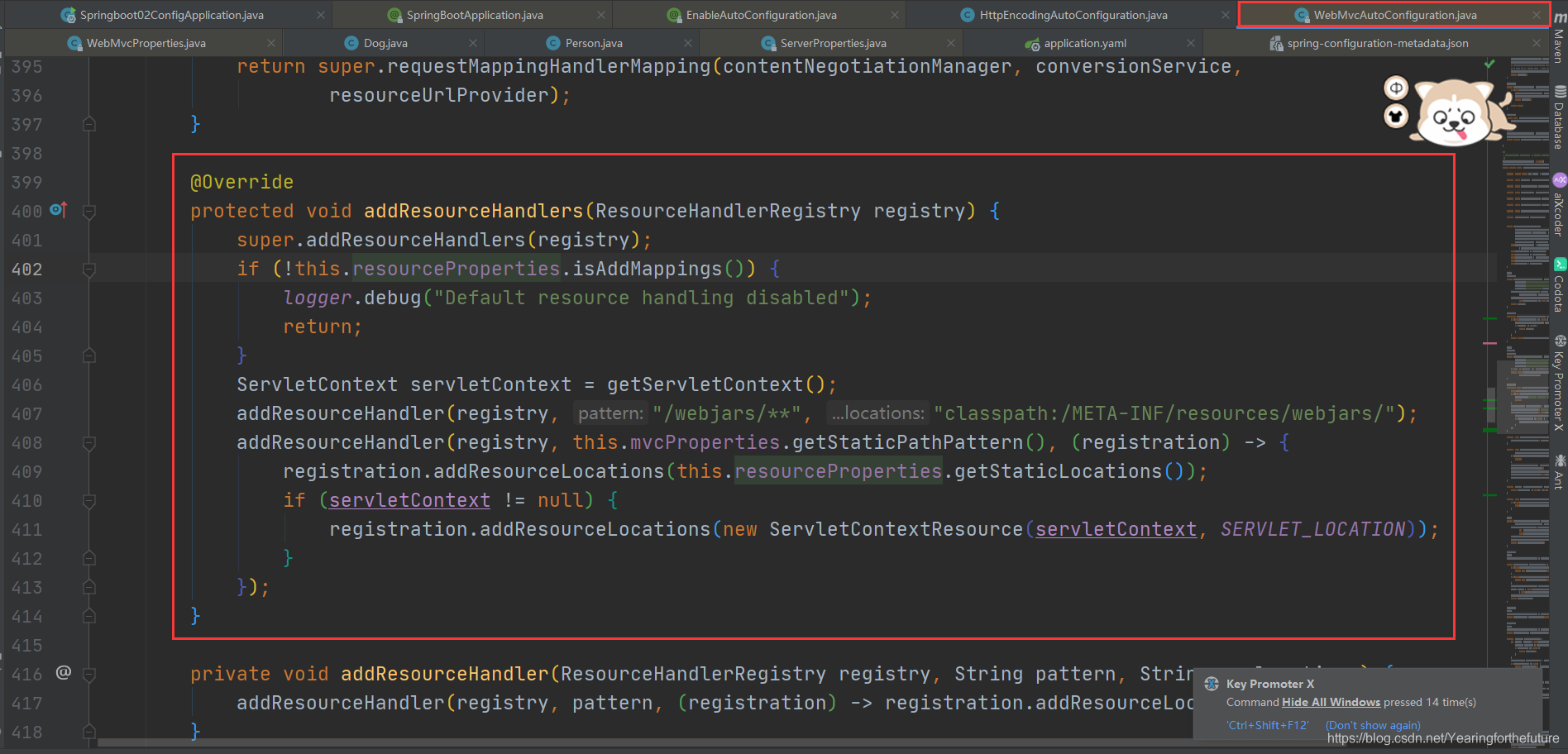
Task: Open the Database tool window
Action: tap(1560, 117)
